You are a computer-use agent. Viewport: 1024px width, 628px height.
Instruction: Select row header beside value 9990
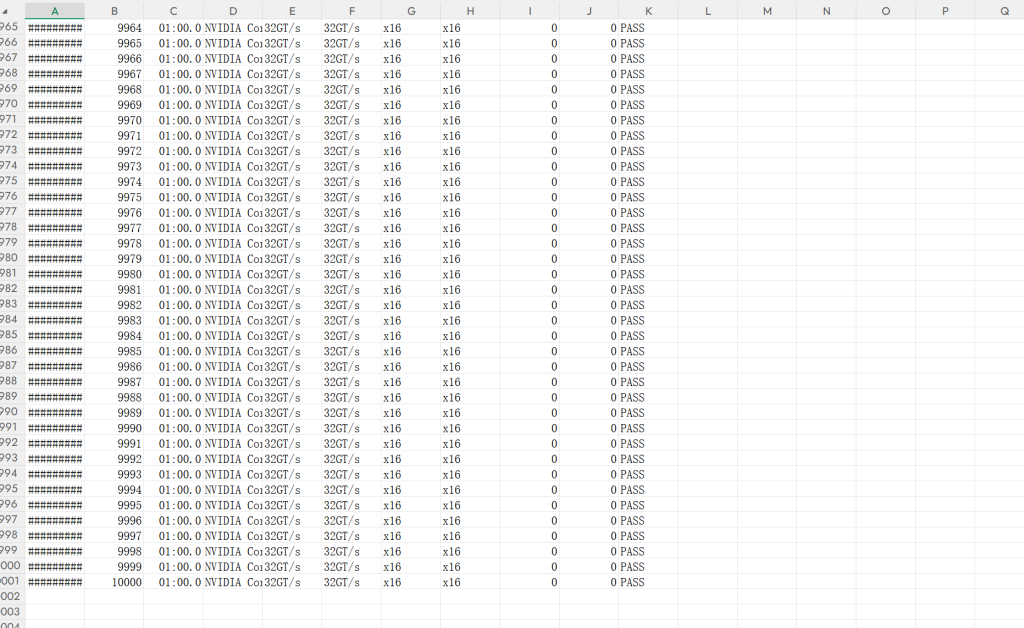click(10, 428)
